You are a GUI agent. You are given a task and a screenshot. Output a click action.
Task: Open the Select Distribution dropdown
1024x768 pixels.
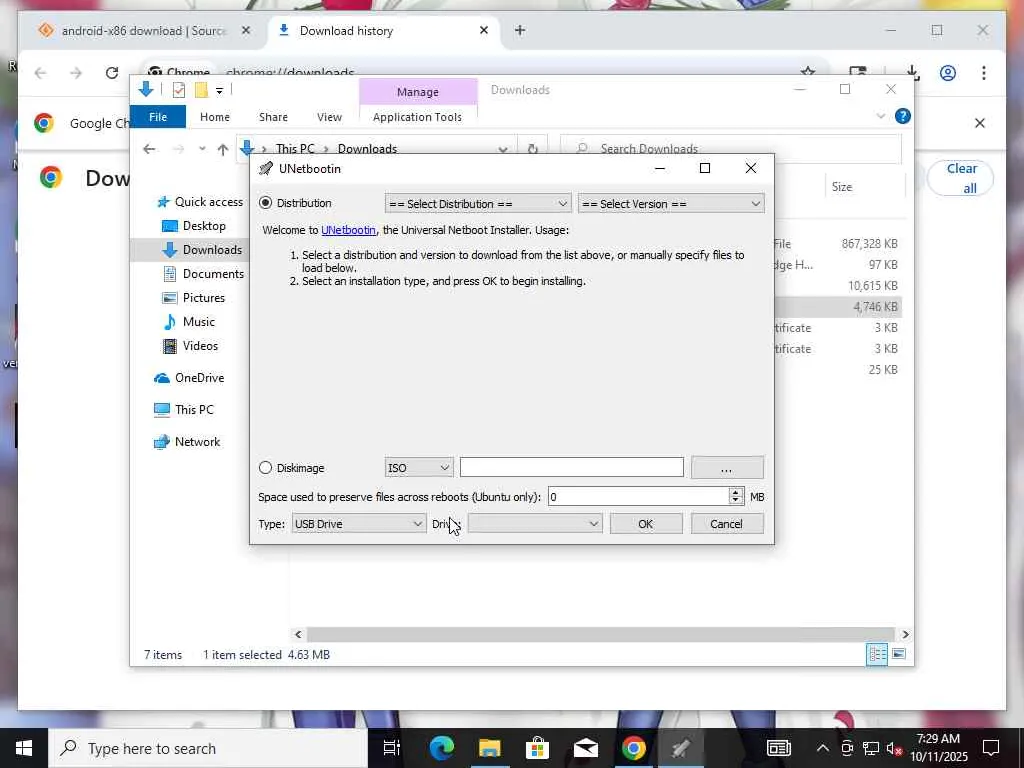478,204
